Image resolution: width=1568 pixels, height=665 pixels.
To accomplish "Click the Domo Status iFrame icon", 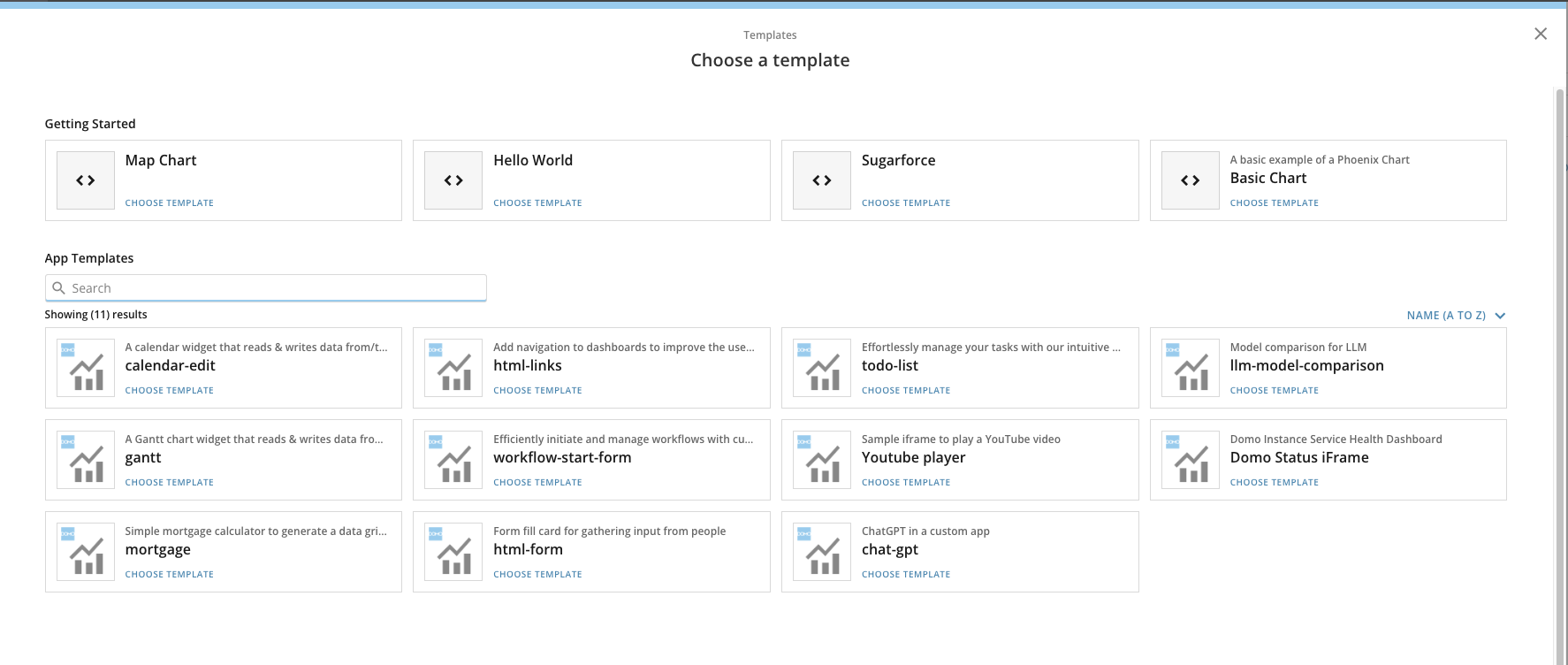I will click(x=1191, y=460).
